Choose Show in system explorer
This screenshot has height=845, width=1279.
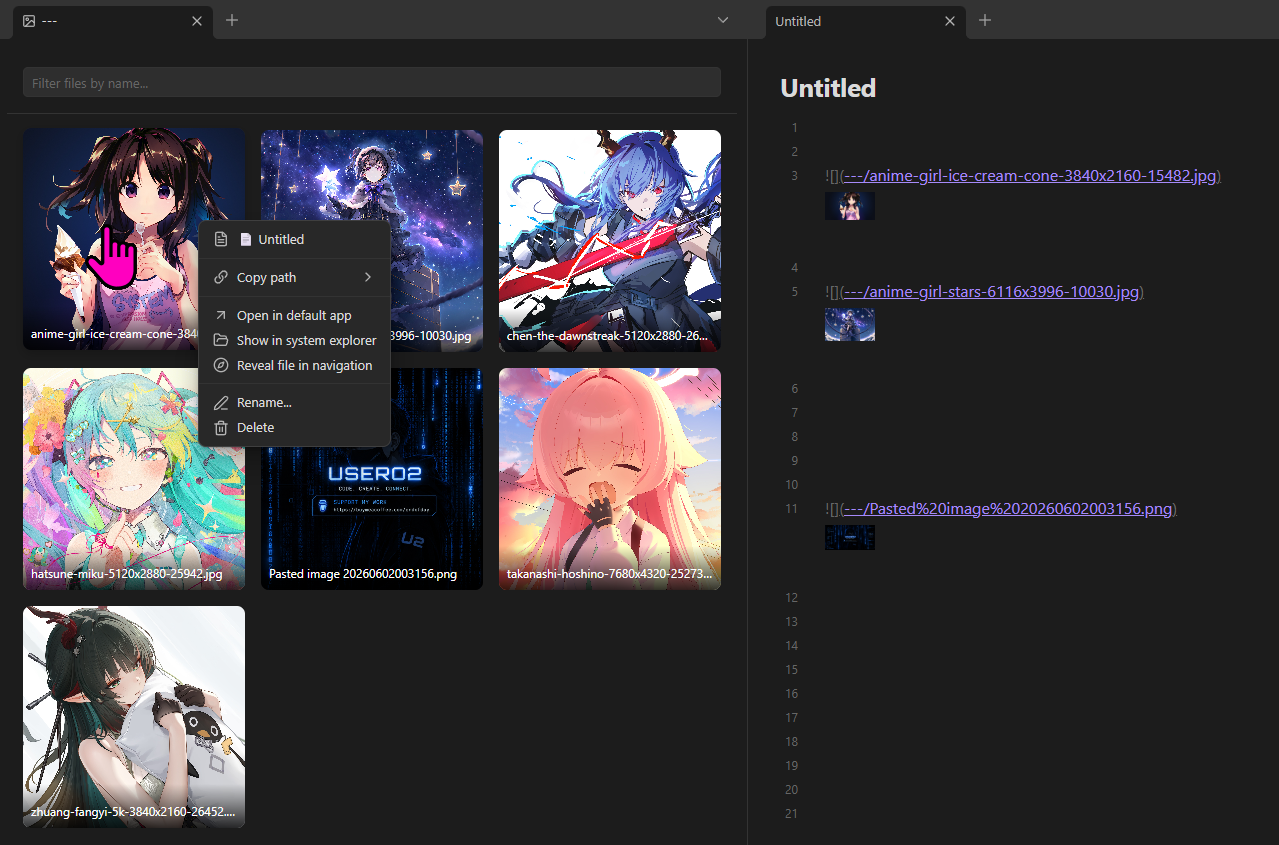click(x=294, y=340)
